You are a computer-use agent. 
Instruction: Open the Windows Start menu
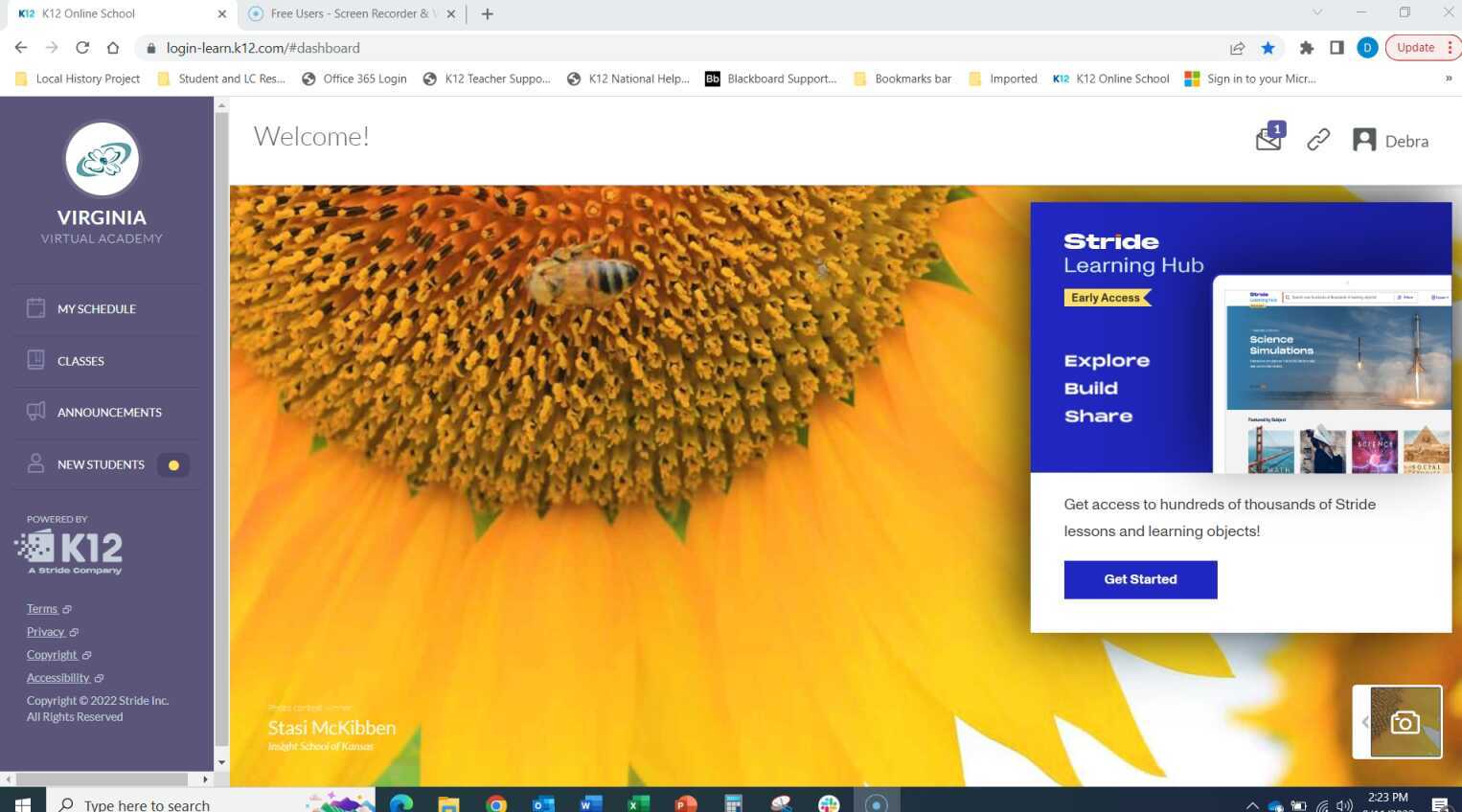(23, 802)
